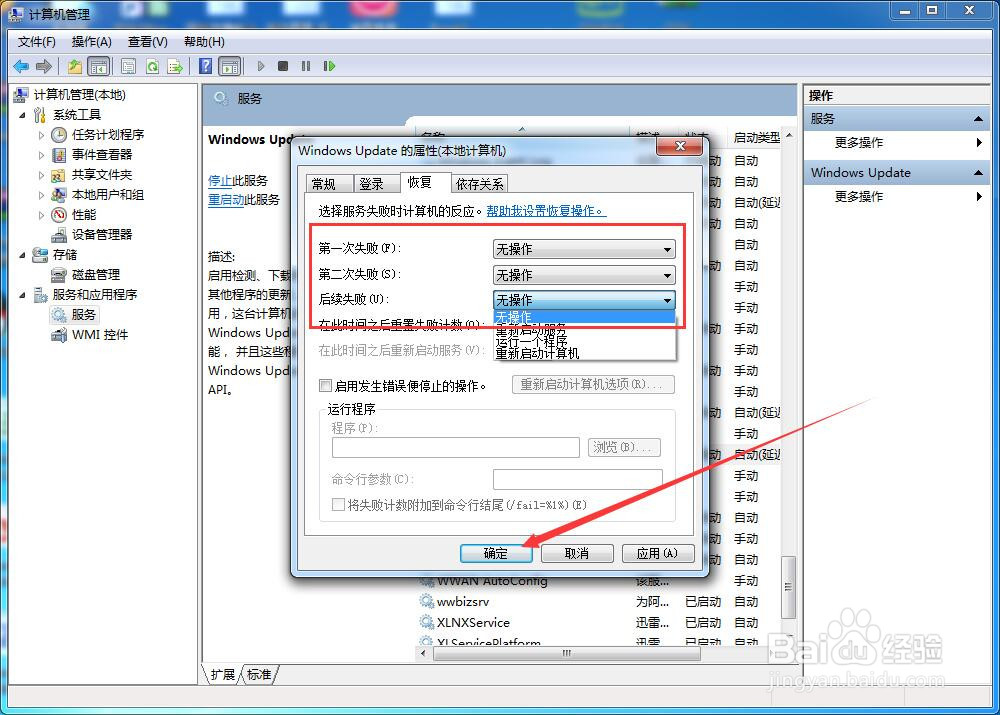The width and height of the screenshot is (1000, 715).
Task: Open the 查看(V) menu
Action: [148, 41]
